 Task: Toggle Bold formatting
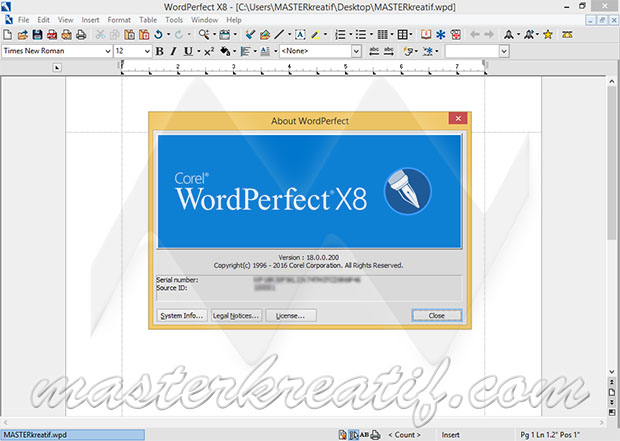click(160, 51)
